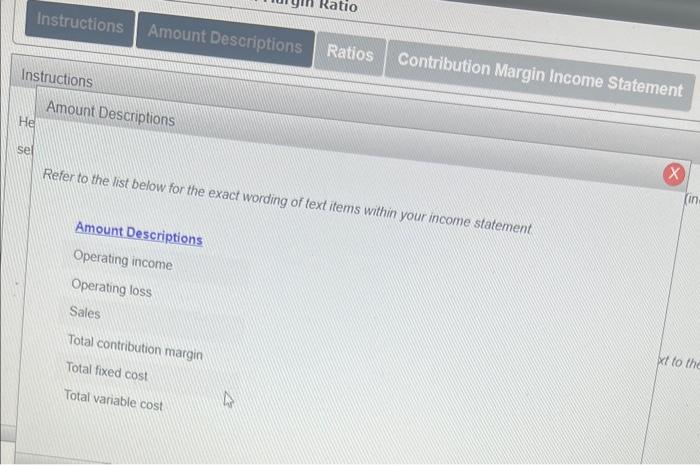Select the 'Total variable cost' text

[x=113, y=400]
